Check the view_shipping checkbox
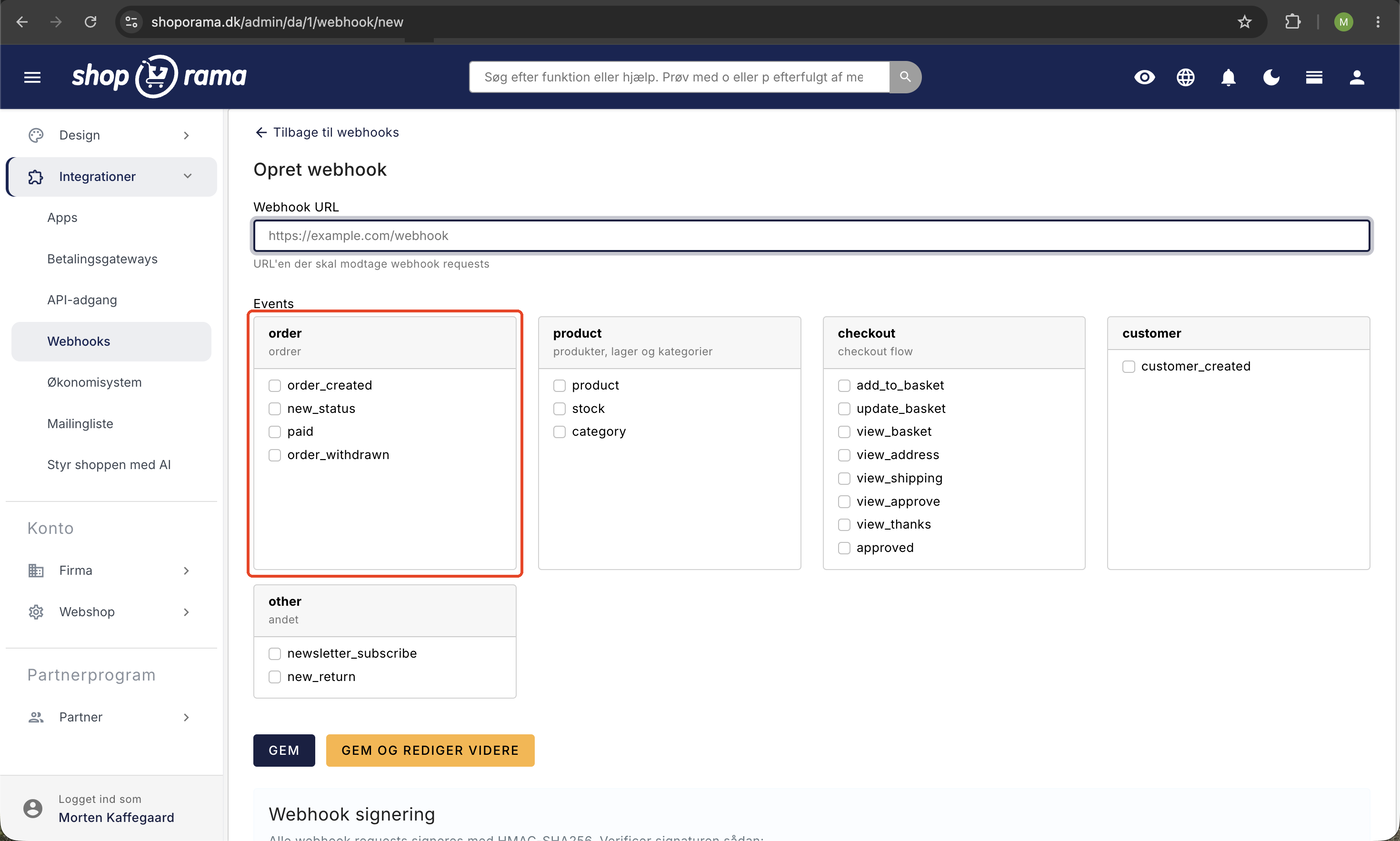Screen dimensions: 1400x841 (x=844, y=478)
